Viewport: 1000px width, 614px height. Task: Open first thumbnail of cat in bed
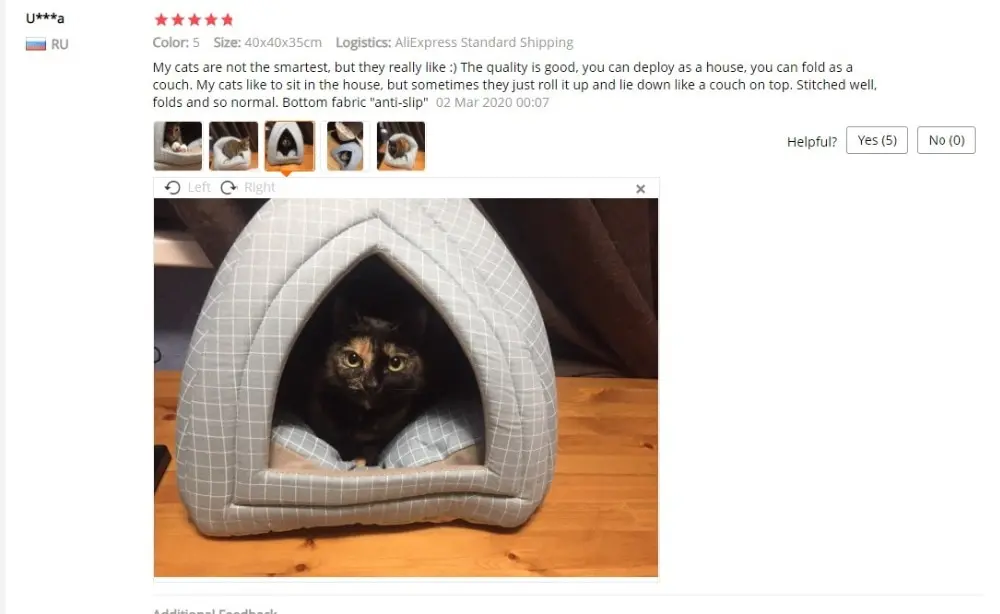(x=178, y=146)
